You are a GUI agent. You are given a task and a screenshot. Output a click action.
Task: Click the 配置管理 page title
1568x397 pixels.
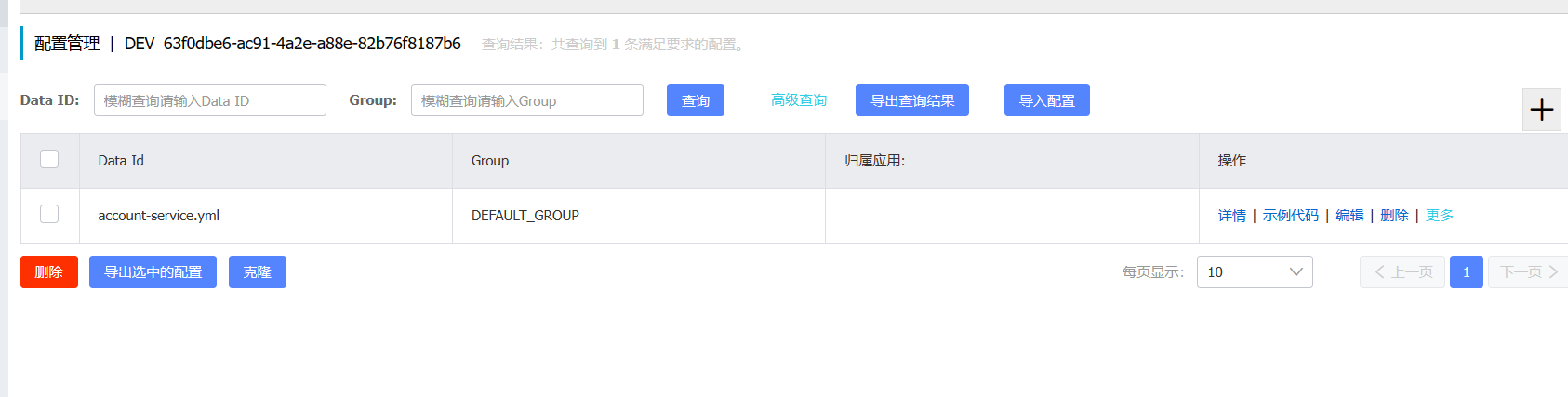67,43
